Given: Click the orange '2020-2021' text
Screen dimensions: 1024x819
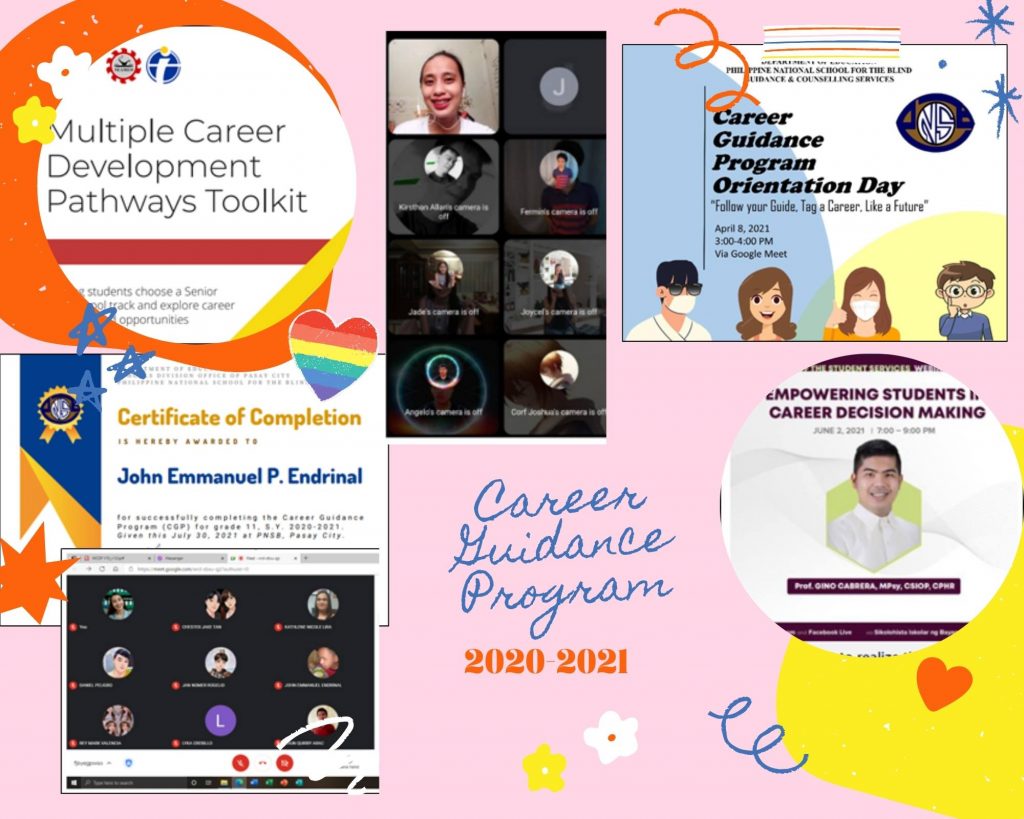Looking at the screenshot, I should (x=546, y=662).
